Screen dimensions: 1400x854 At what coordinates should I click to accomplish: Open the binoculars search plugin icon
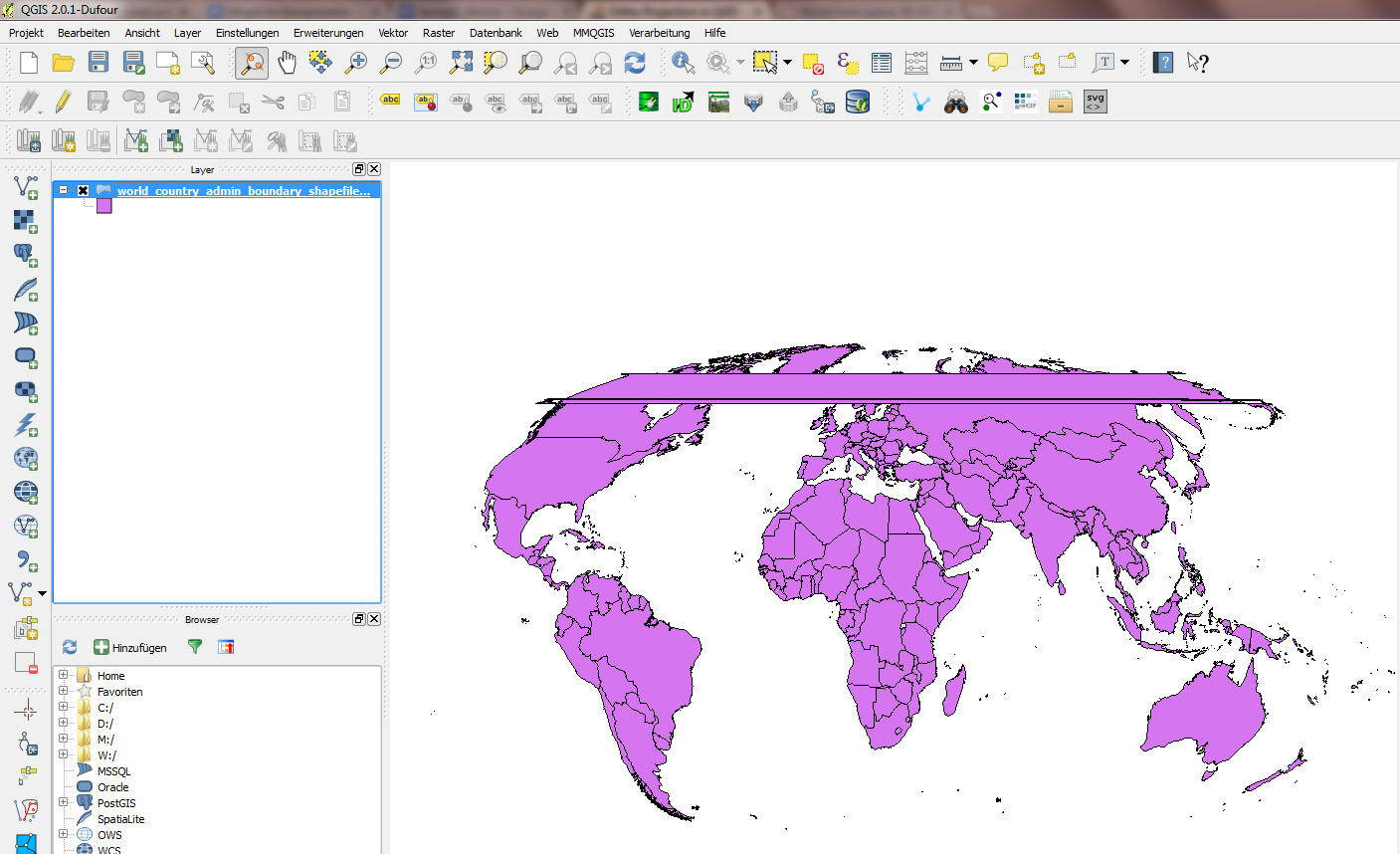point(956,102)
